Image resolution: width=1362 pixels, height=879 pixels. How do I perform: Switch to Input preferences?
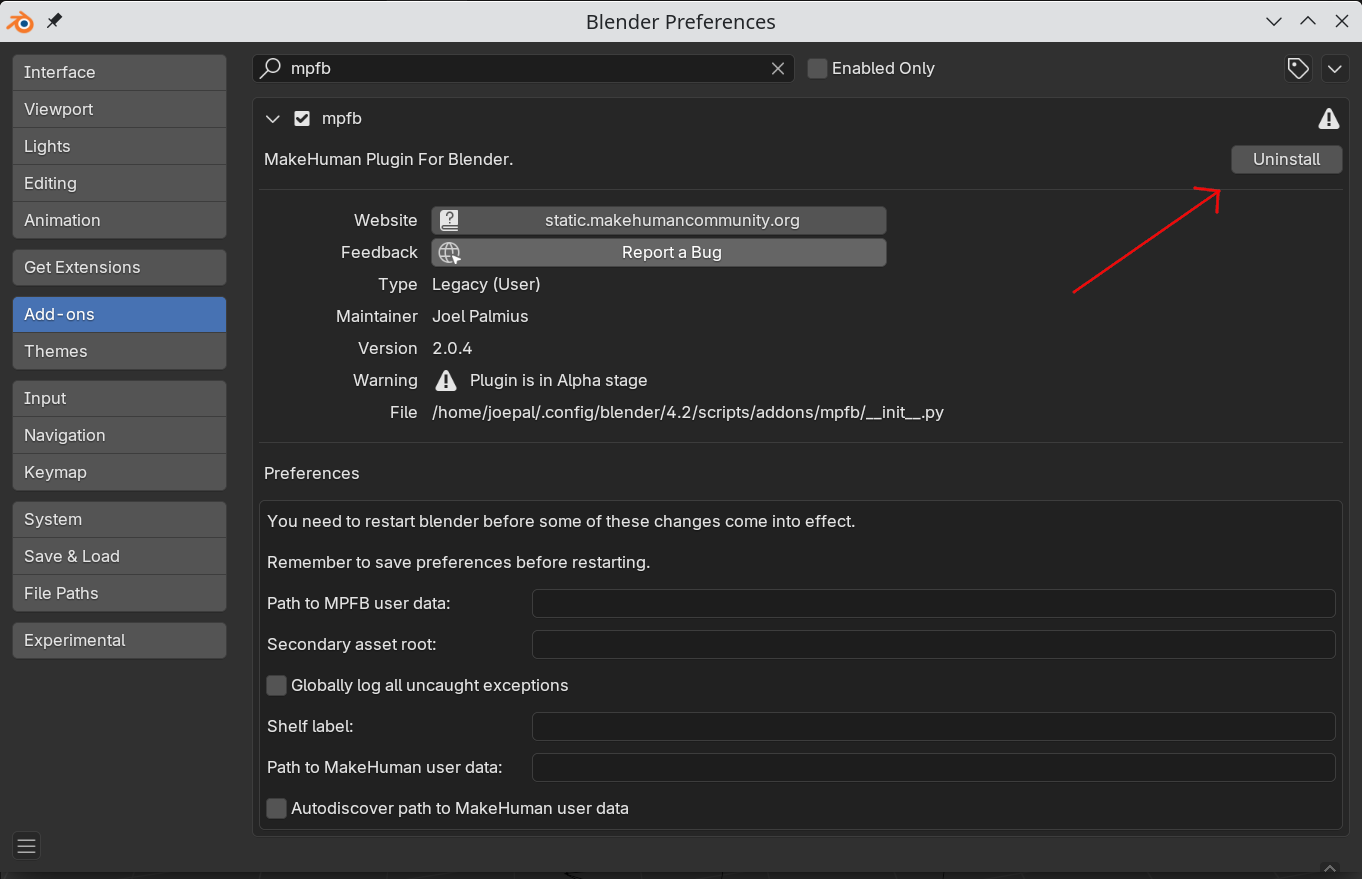pos(119,398)
